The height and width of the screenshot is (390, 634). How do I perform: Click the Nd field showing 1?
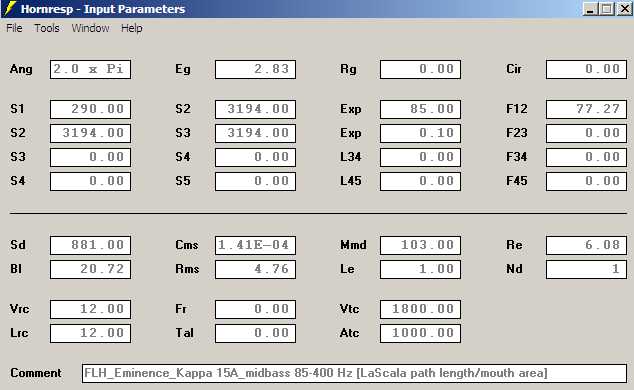pos(586,270)
